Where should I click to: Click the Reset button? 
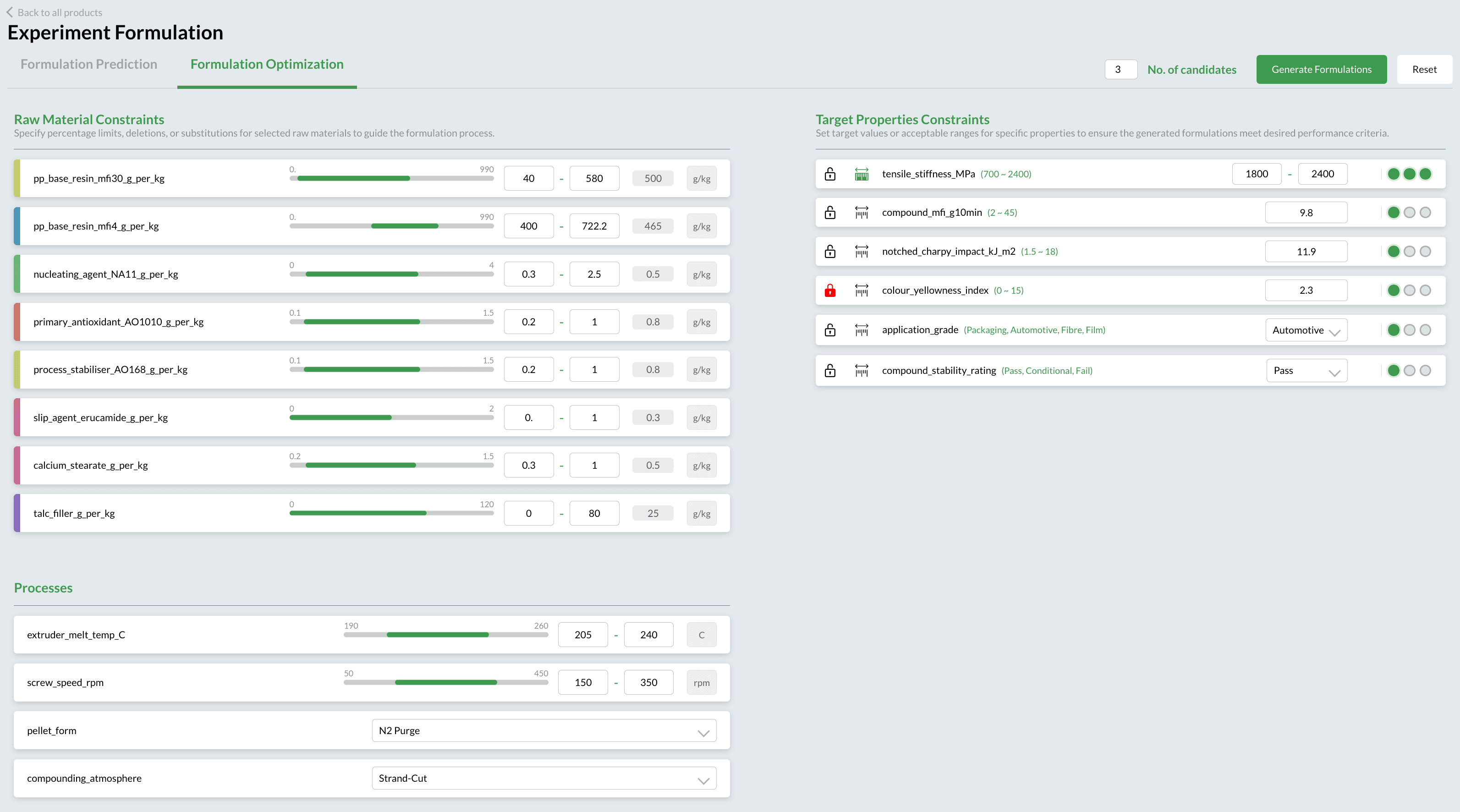click(x=1424, y=69)
